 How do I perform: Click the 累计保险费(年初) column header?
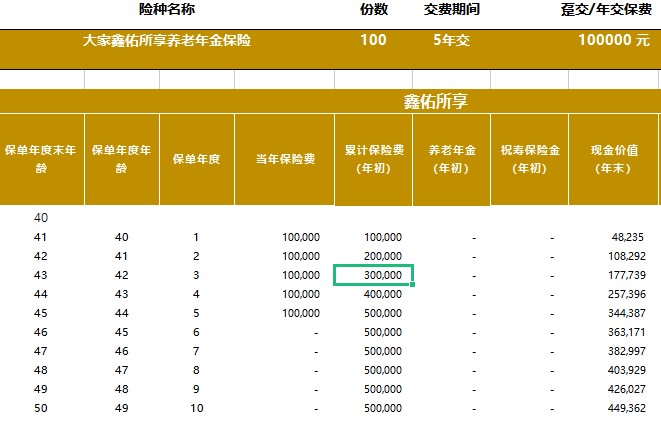[373, 159]
